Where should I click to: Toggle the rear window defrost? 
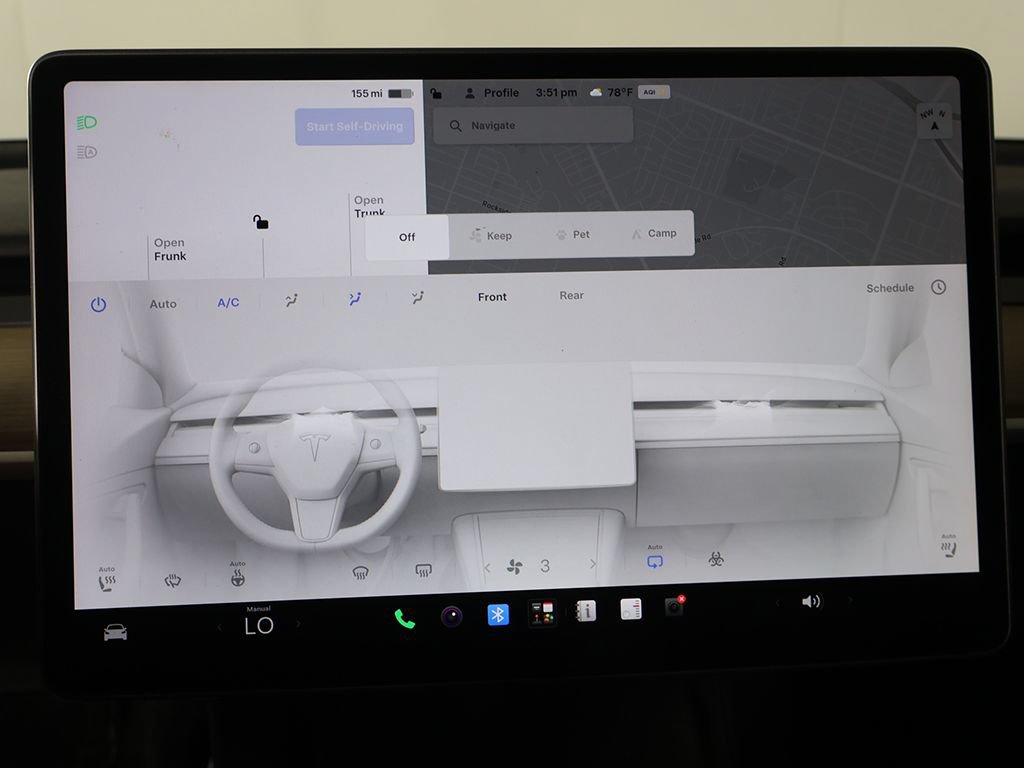[x=423, y=571]
